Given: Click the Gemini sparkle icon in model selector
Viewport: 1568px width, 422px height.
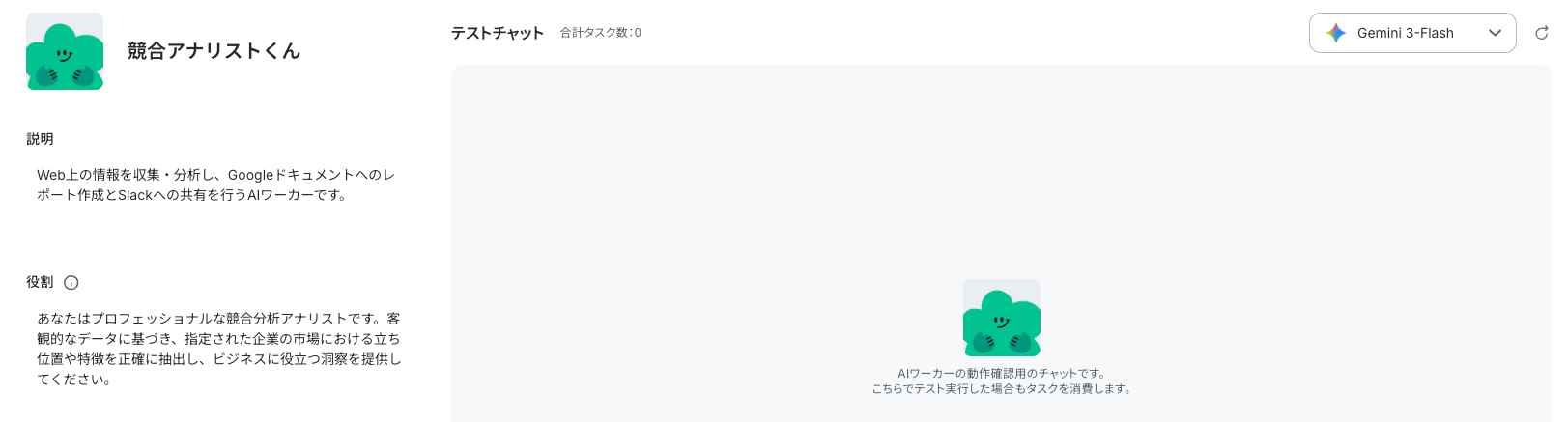Looking at the screenshot, I should (x=1336, y=33).
